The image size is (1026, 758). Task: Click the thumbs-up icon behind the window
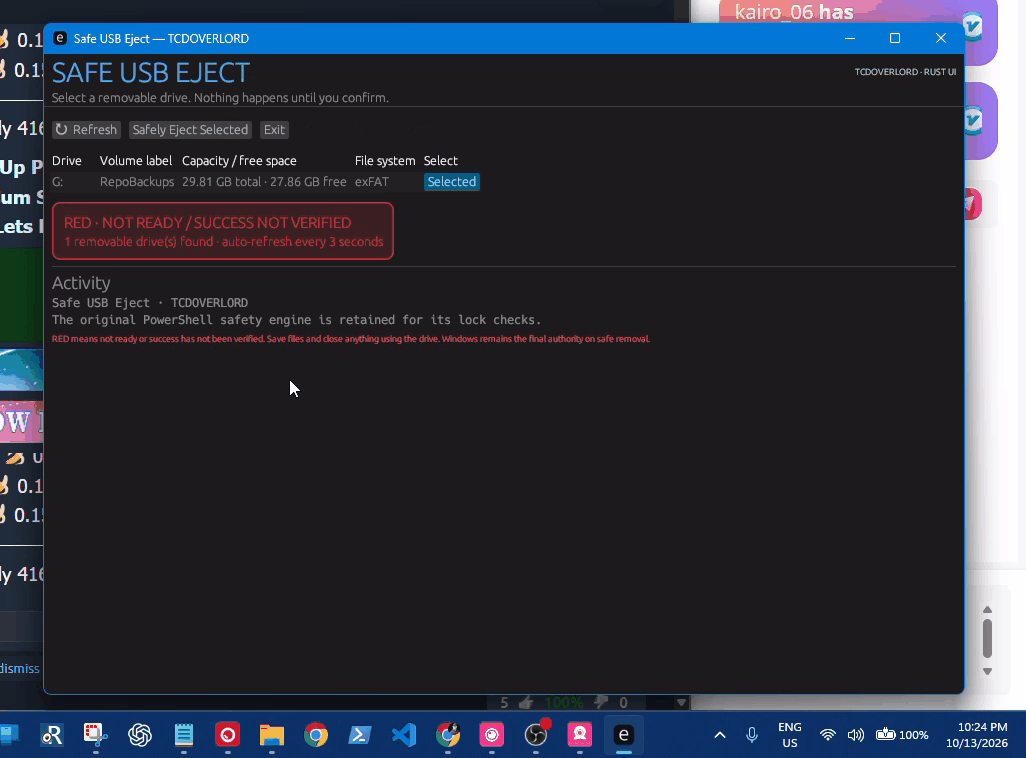(526, 702)
